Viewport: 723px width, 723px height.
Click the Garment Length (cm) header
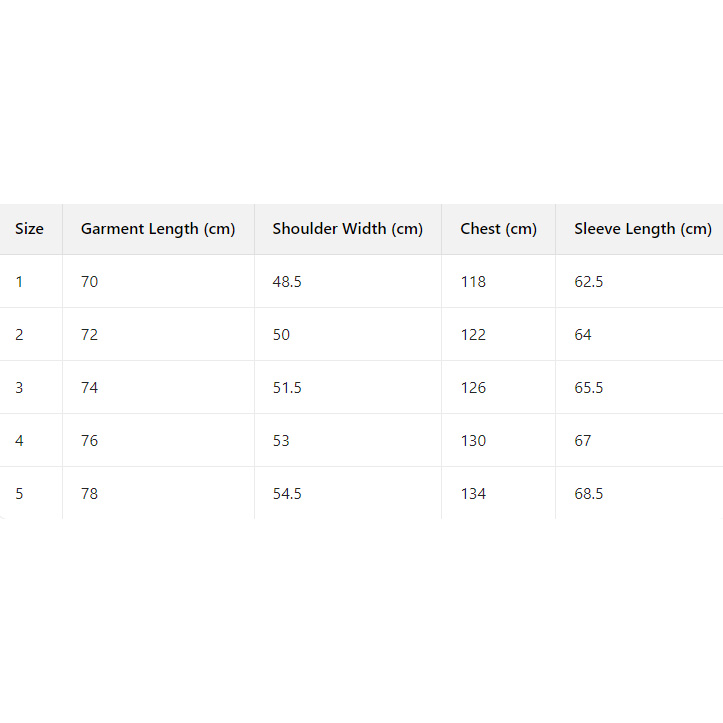tap(158, 229)
